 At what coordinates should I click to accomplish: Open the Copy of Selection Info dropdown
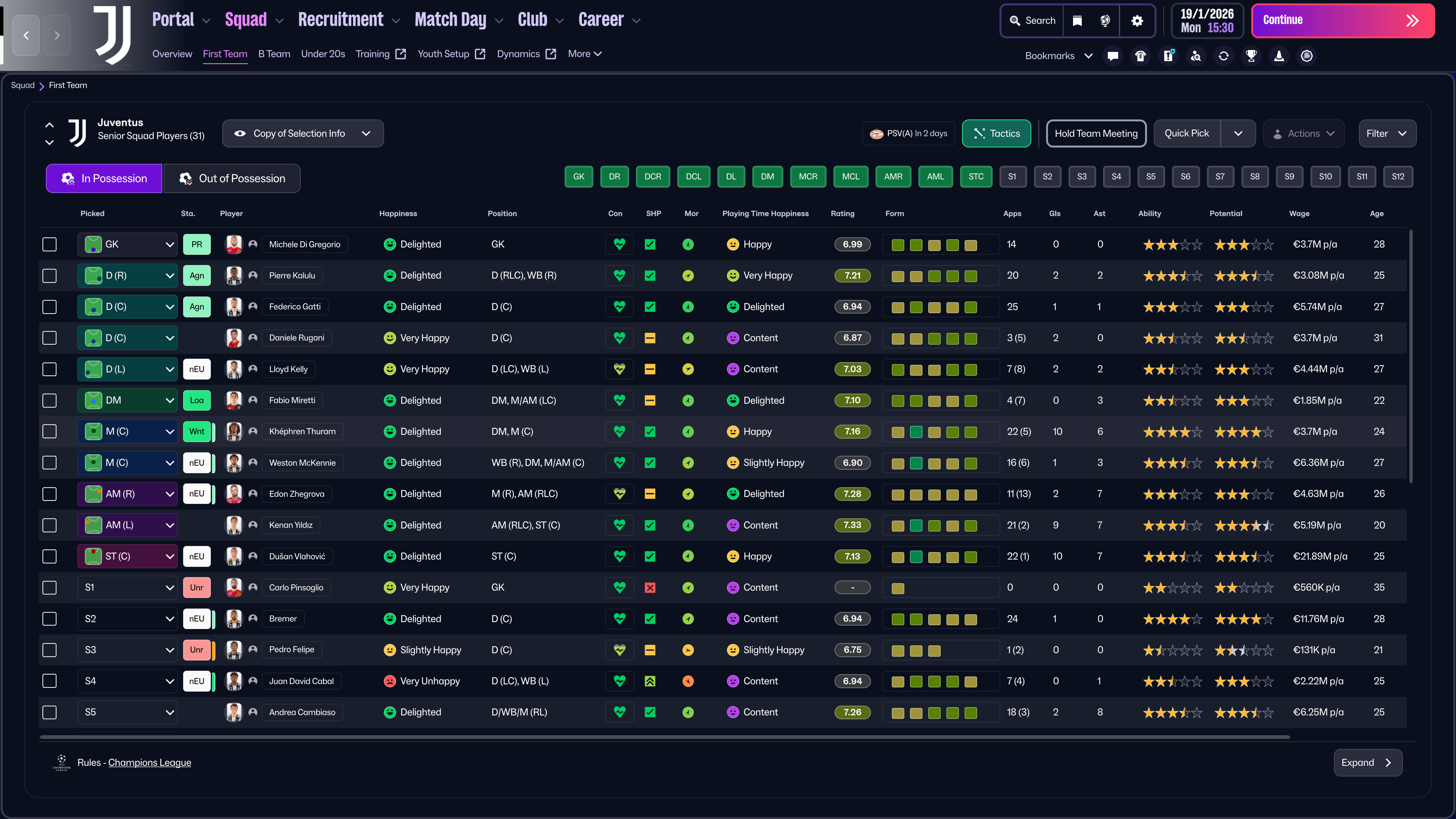tap(303, 133)
